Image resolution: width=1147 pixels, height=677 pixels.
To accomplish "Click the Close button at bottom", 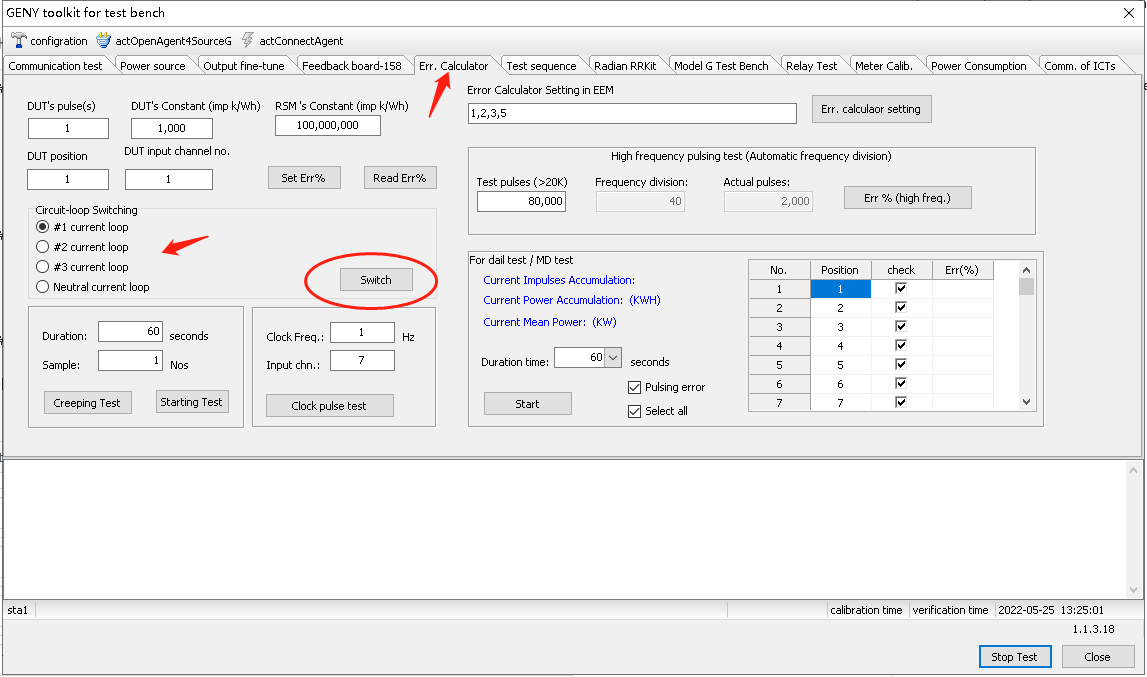I will (1097, 657).
